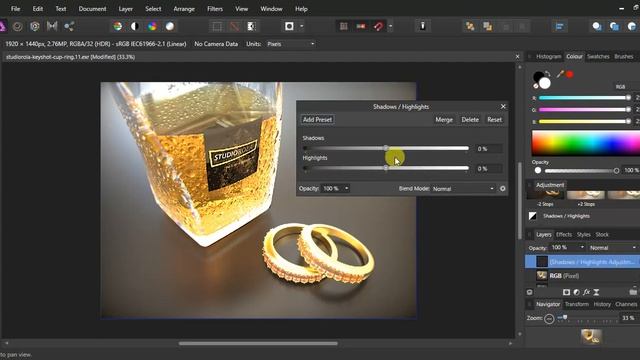Click the blend options gear icon

click(502, 189)
